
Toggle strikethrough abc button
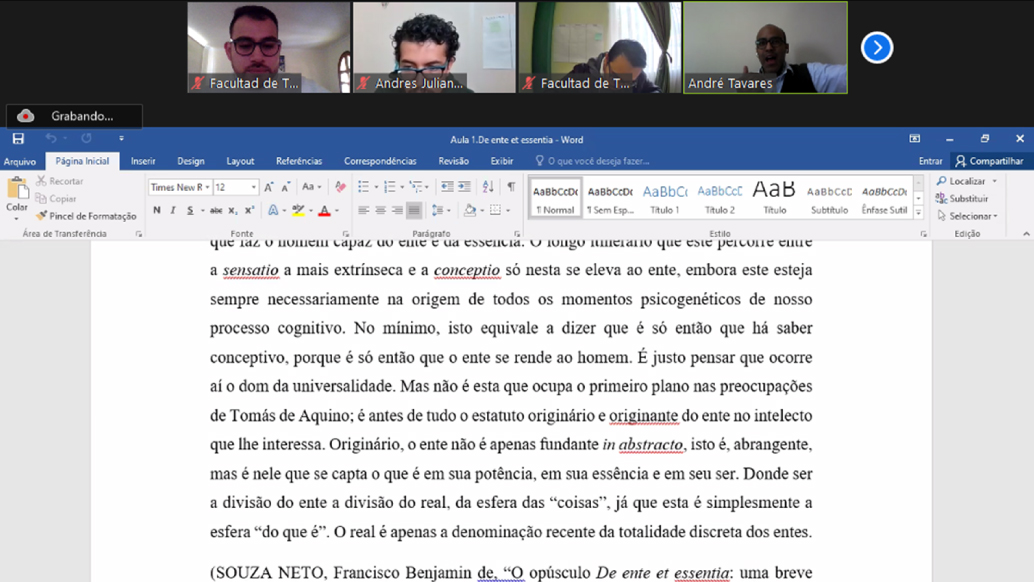click(x=216, y=210)
